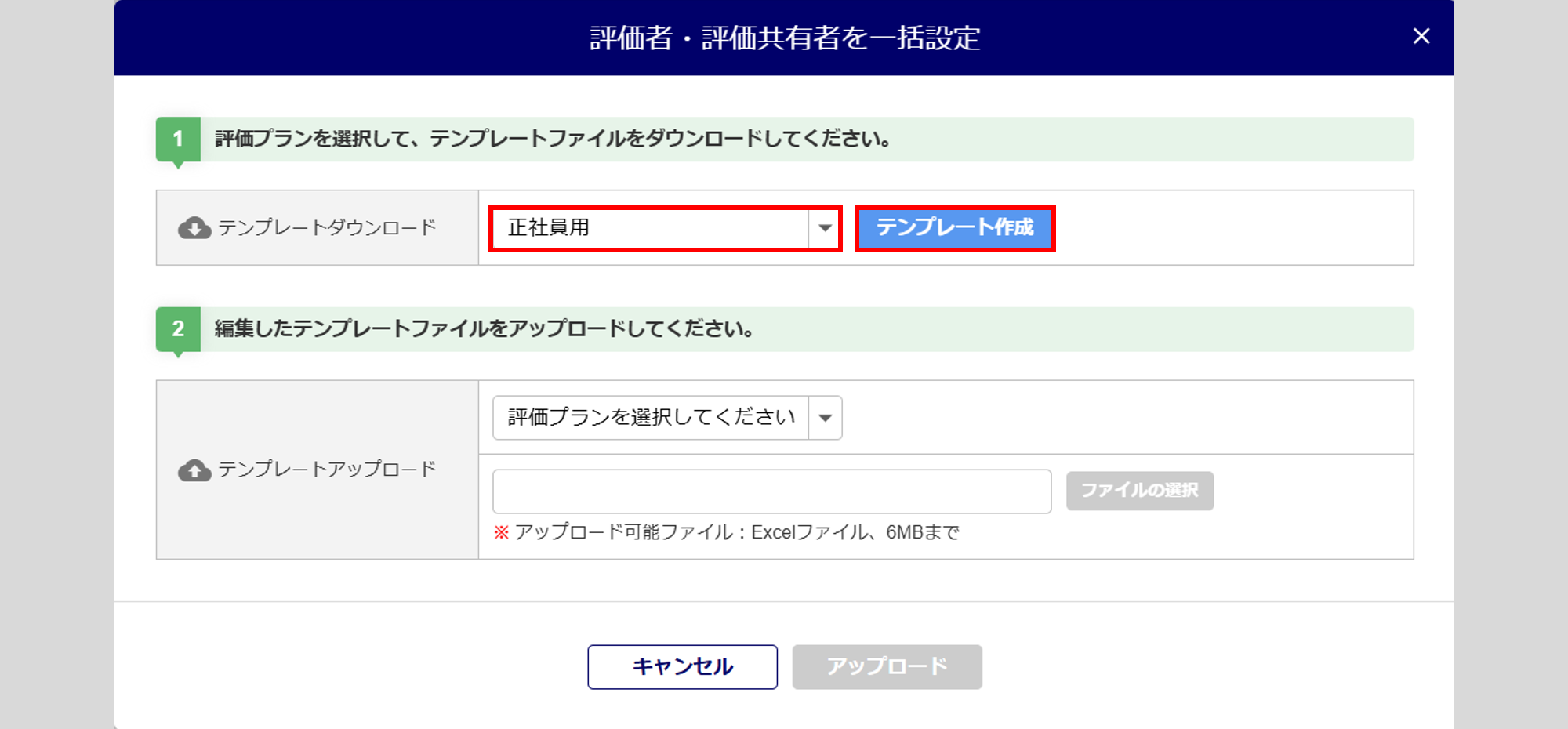Image resolution: width=1568 pixels, height=729 pixels.
Task: Click the テンプレートアップロード label
Action: [x=327, y=470]
